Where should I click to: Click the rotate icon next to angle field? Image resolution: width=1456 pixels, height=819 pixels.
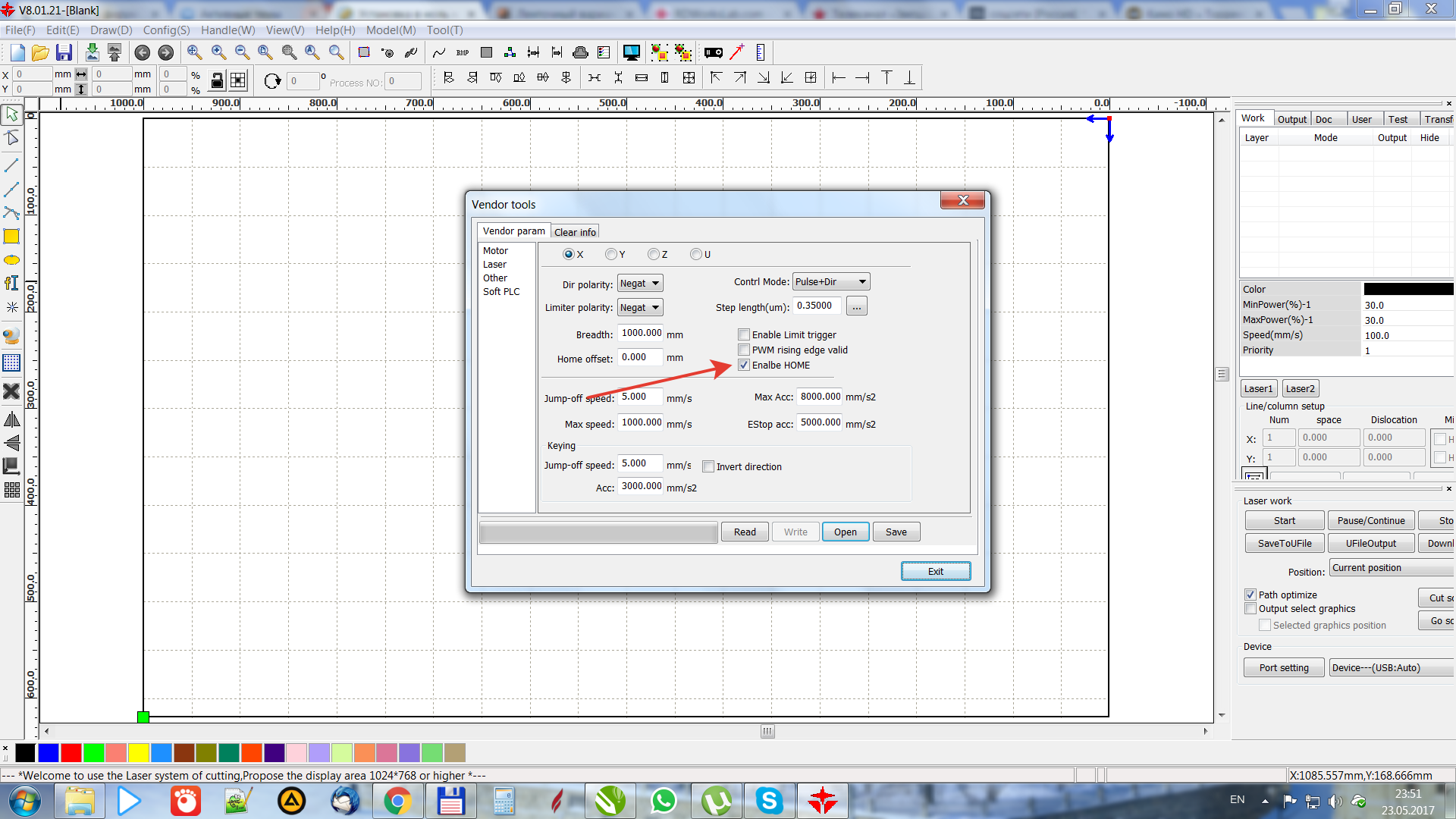272,81
